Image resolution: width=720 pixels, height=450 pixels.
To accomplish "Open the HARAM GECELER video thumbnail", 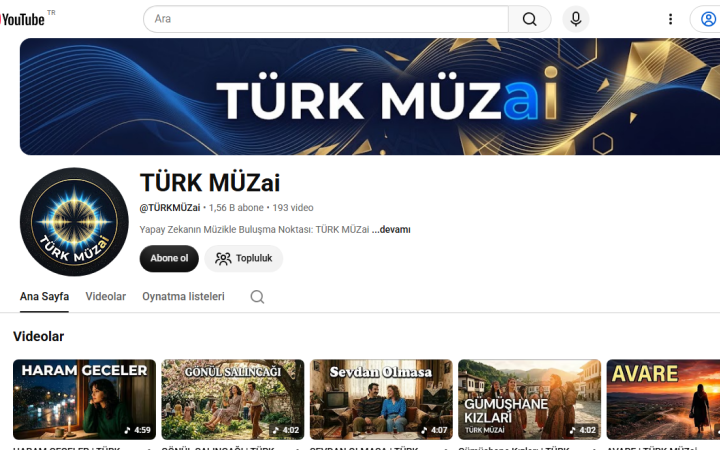I will (x=84, y=399).
